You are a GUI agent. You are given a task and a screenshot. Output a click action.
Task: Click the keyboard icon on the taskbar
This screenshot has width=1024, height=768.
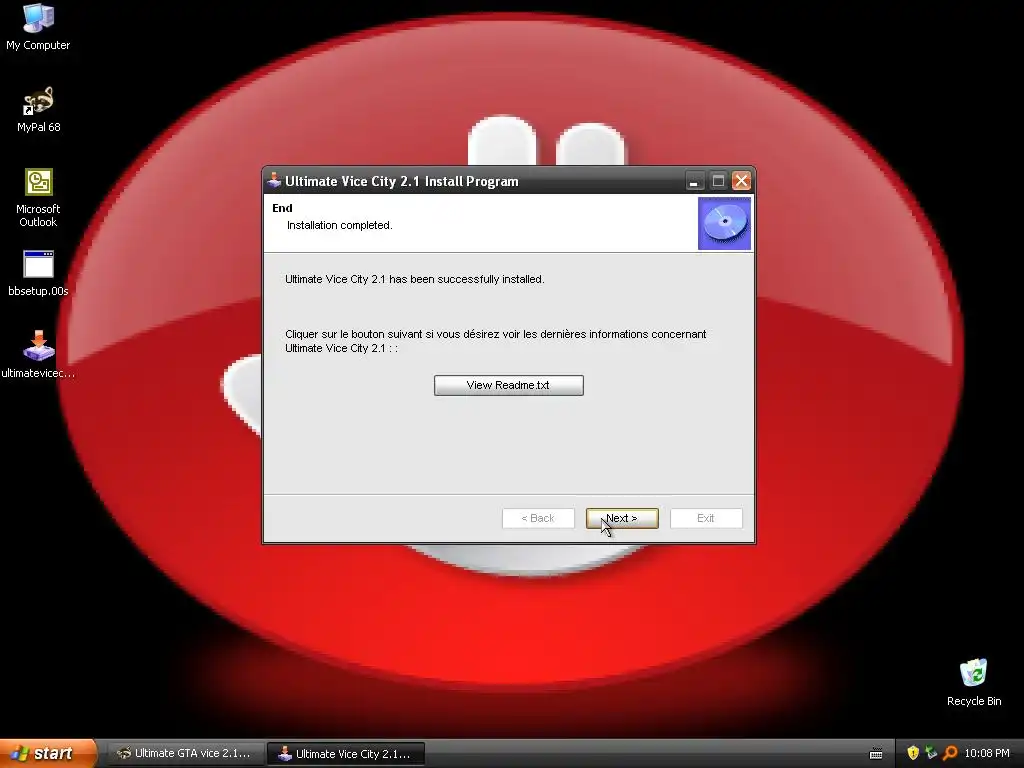(876, 754)
